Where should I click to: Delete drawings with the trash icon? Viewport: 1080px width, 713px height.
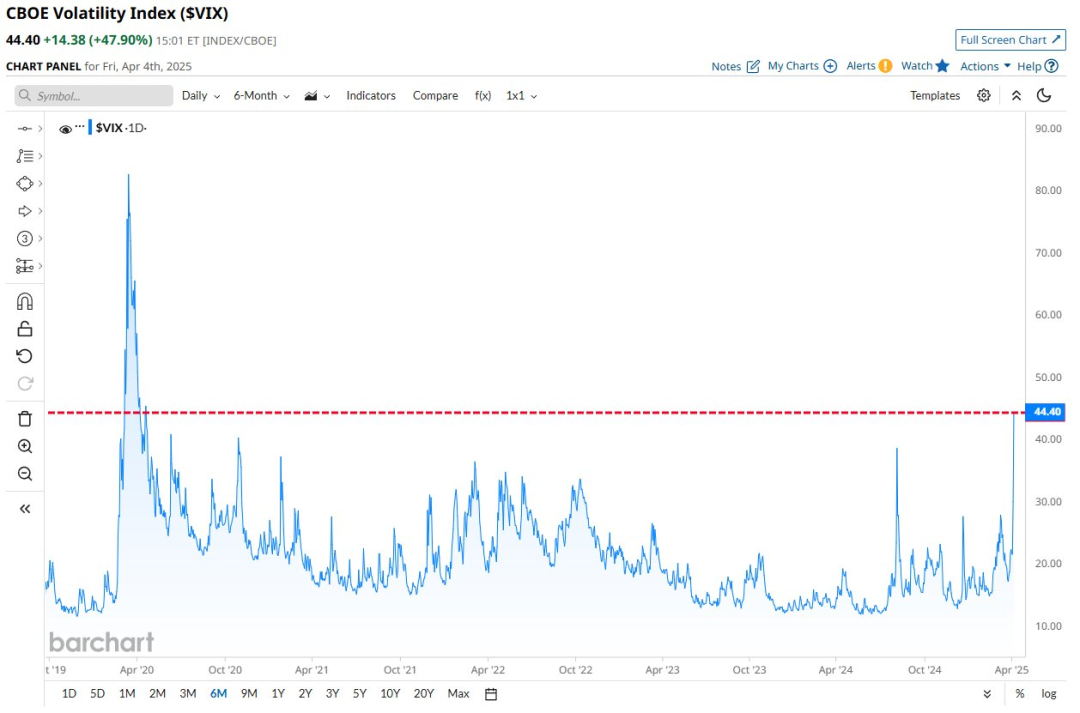coord(25,419)
